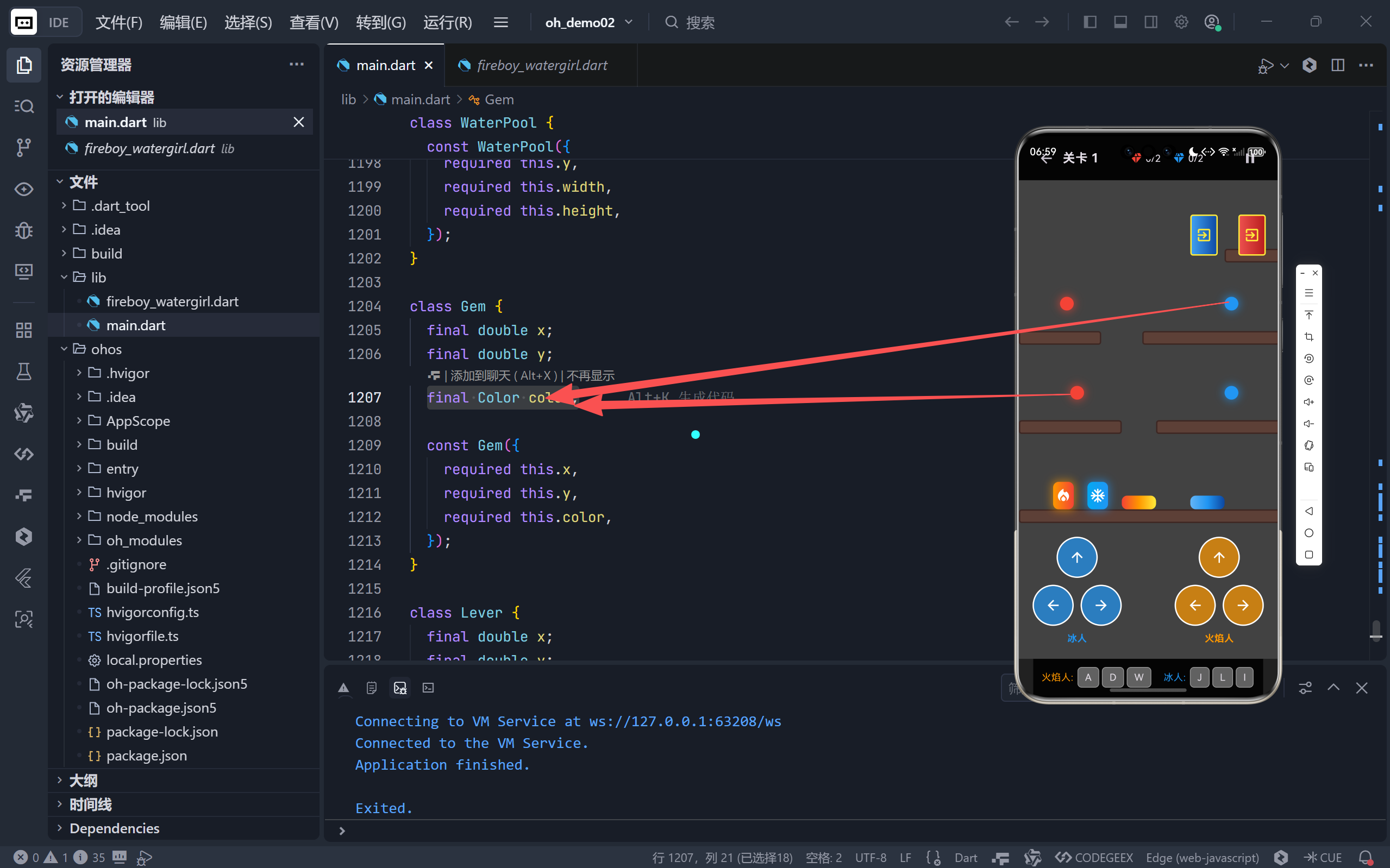The image size is (1390, 868).
Task: Open the Testing flask icon
Action: pyautogui.click(x=23, y=372)
